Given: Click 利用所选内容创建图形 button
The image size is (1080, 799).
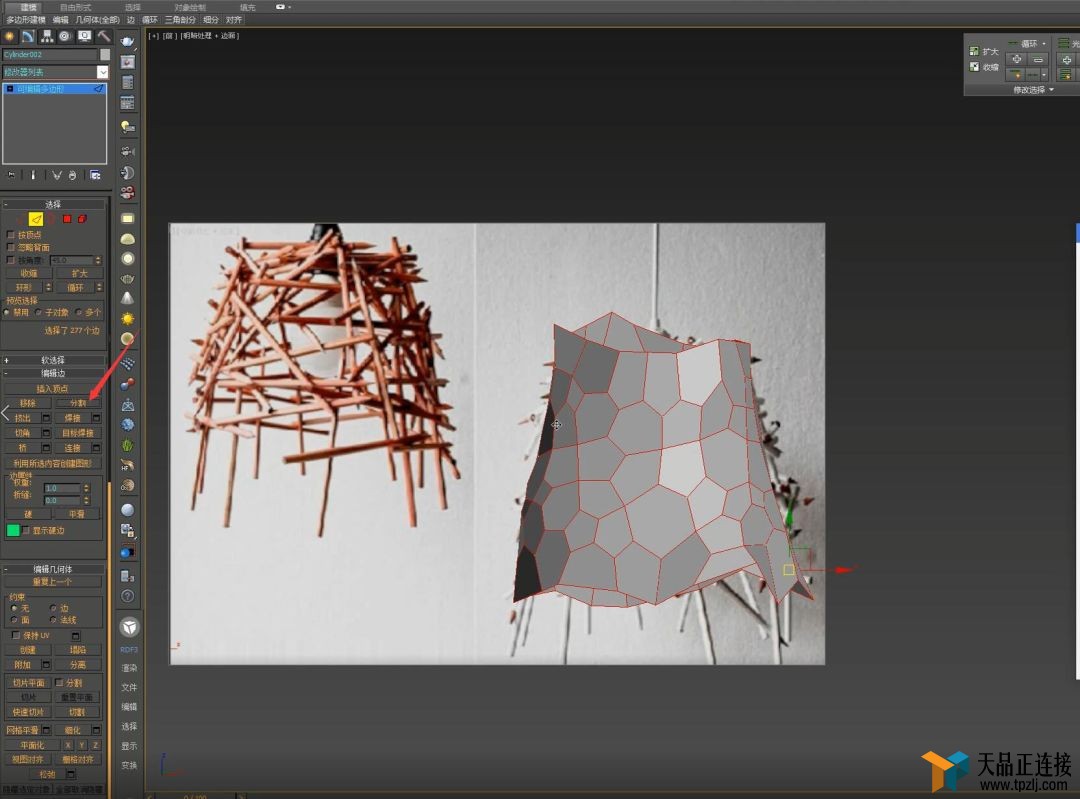Looking at the screenshot, I should tap(52, 463).
